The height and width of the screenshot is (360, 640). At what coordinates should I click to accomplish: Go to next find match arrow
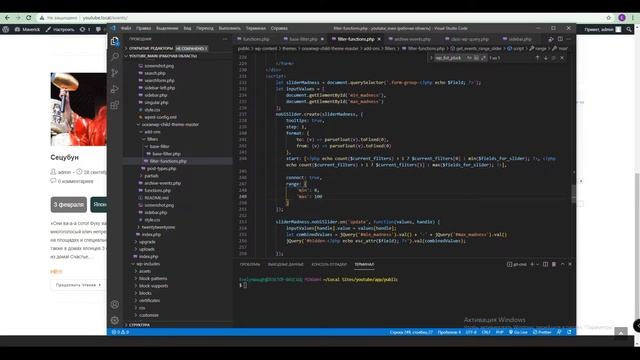(x=546, y=58)
